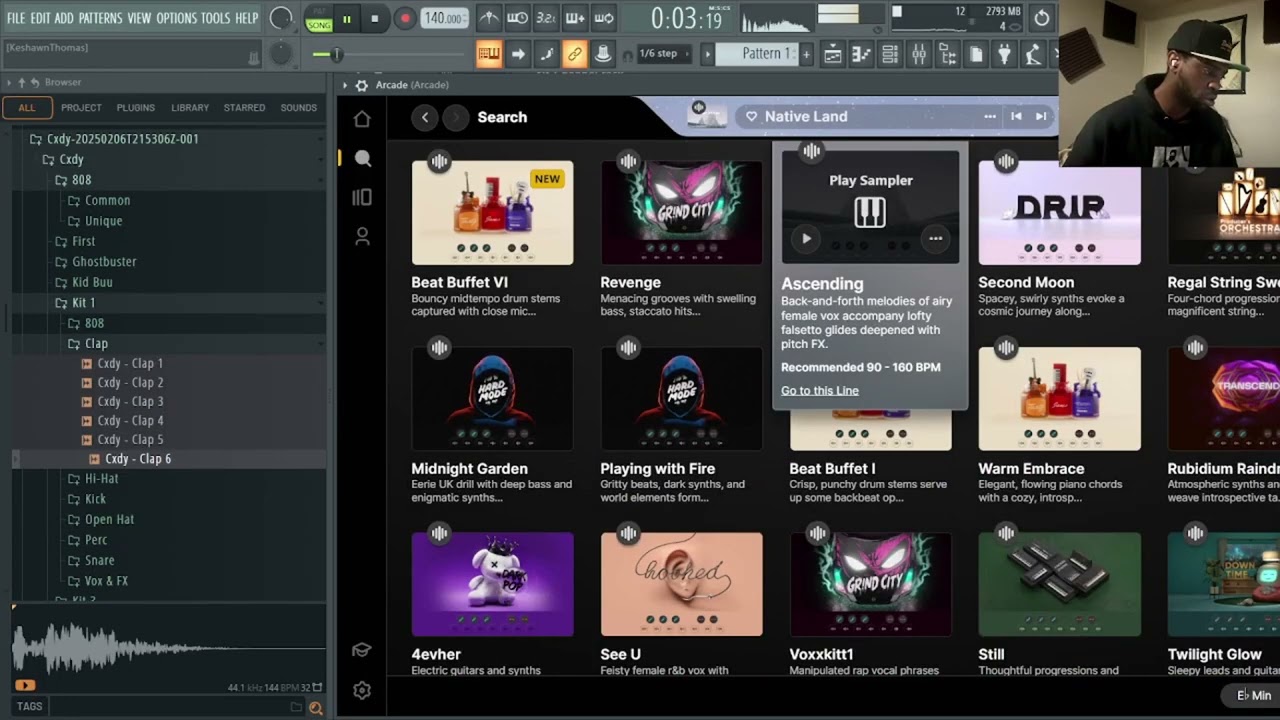Select the PLUGINS browser tab
This screenshot has height=720, width=1280.
pyautogui.click(x=135, y=107)
